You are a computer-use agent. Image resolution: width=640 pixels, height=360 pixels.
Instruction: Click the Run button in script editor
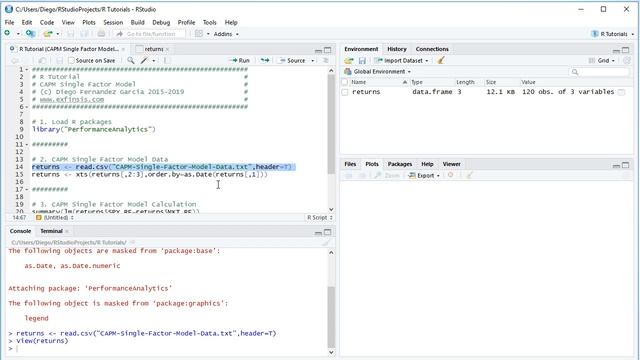[240, 60]
